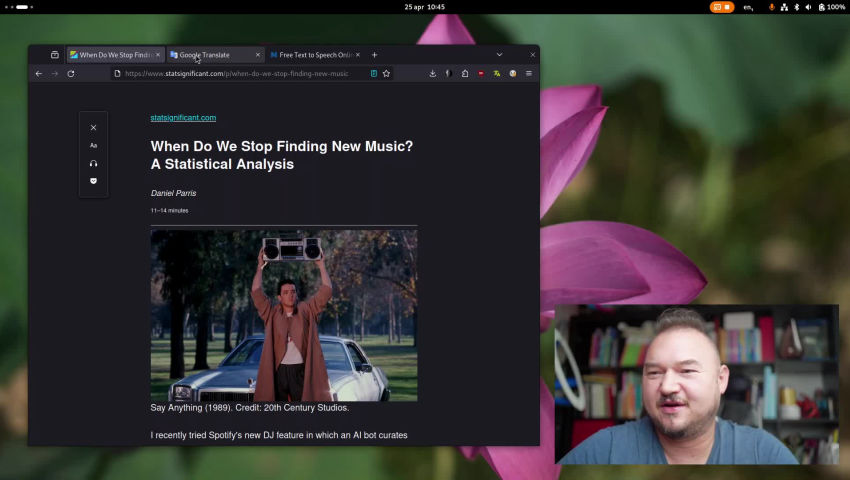
Task: Expand the list all tabs chevron
Action: click(500, 55)
